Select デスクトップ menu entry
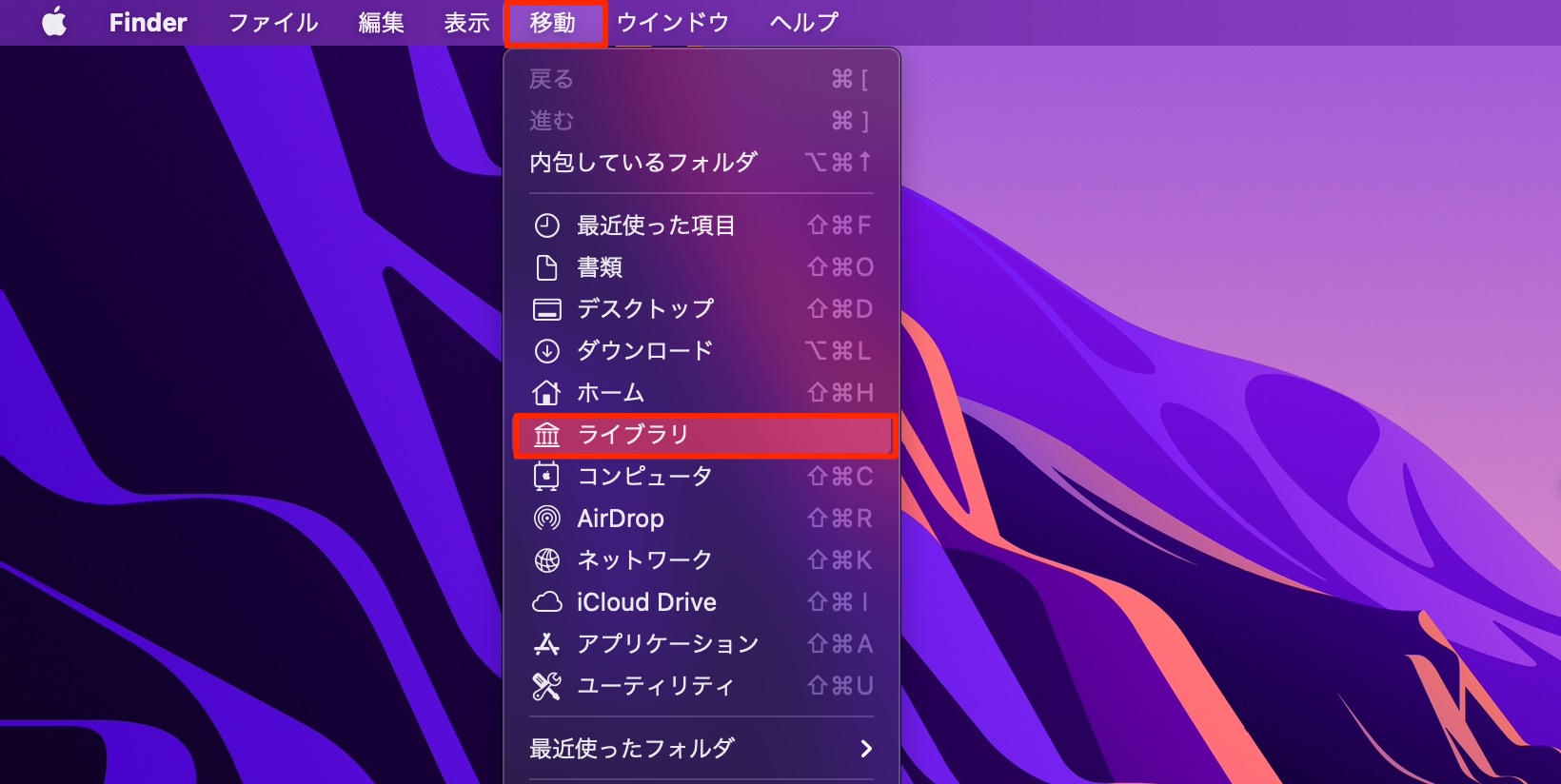 pos(701,309)
